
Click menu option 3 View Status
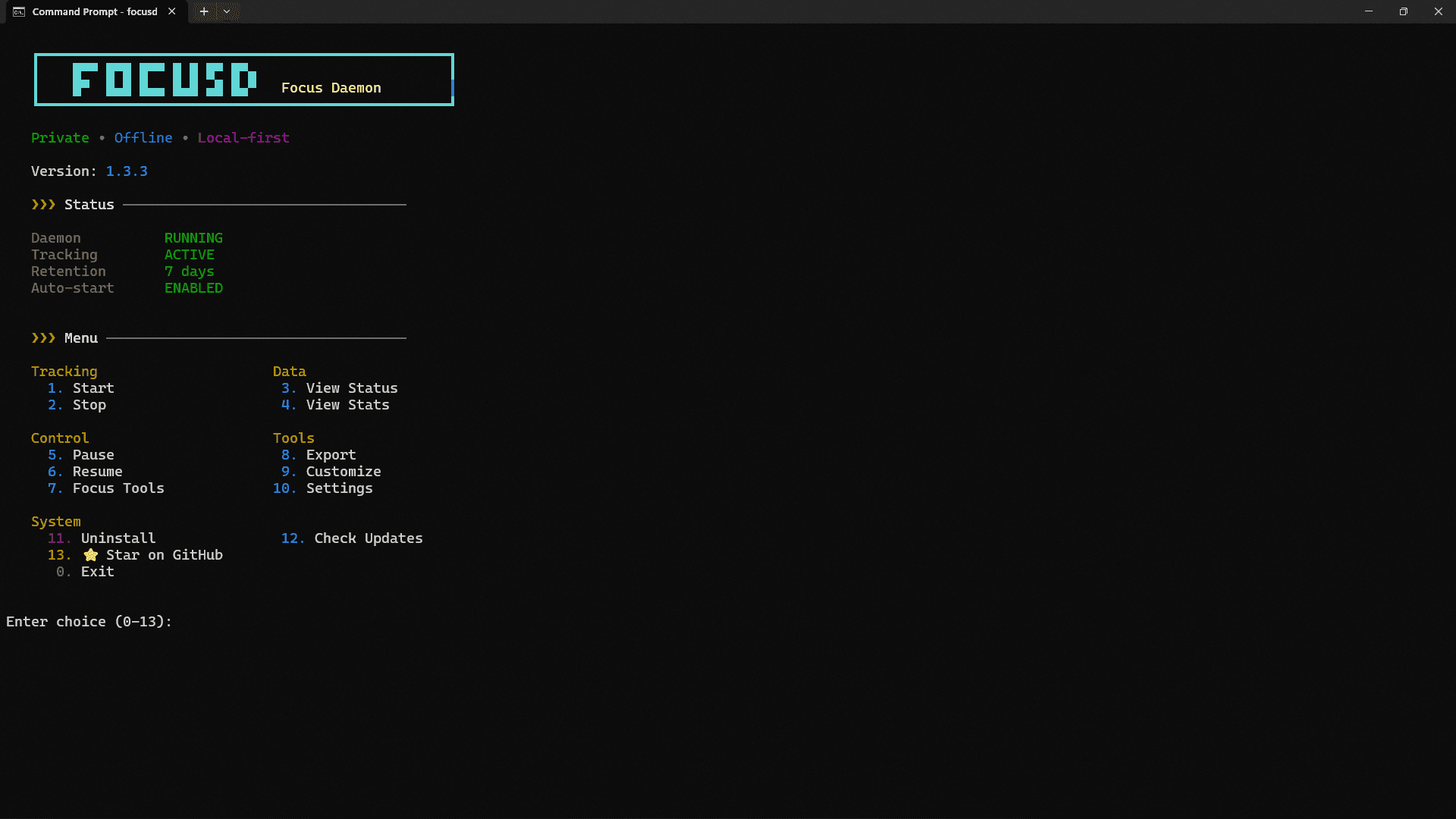[340, 388]
